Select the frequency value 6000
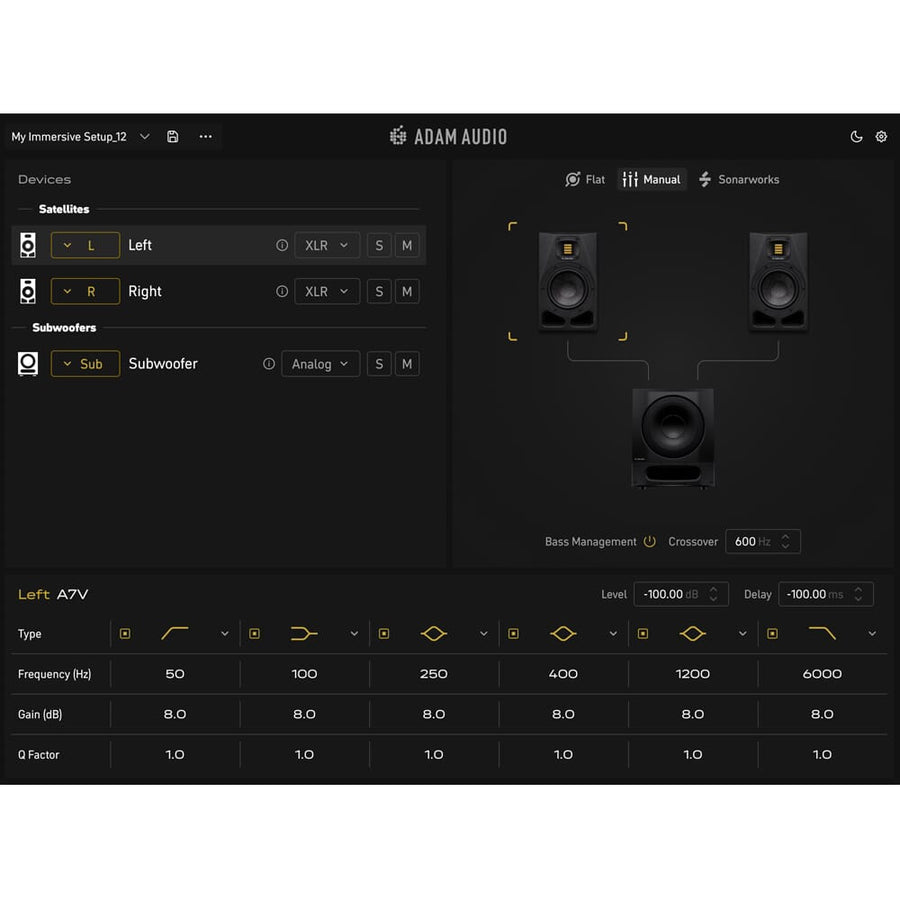Screen dimensions: 900x900 822,674
